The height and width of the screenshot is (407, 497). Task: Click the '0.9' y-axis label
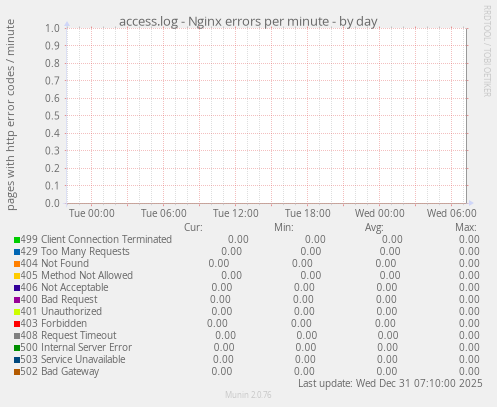point(52,46)
